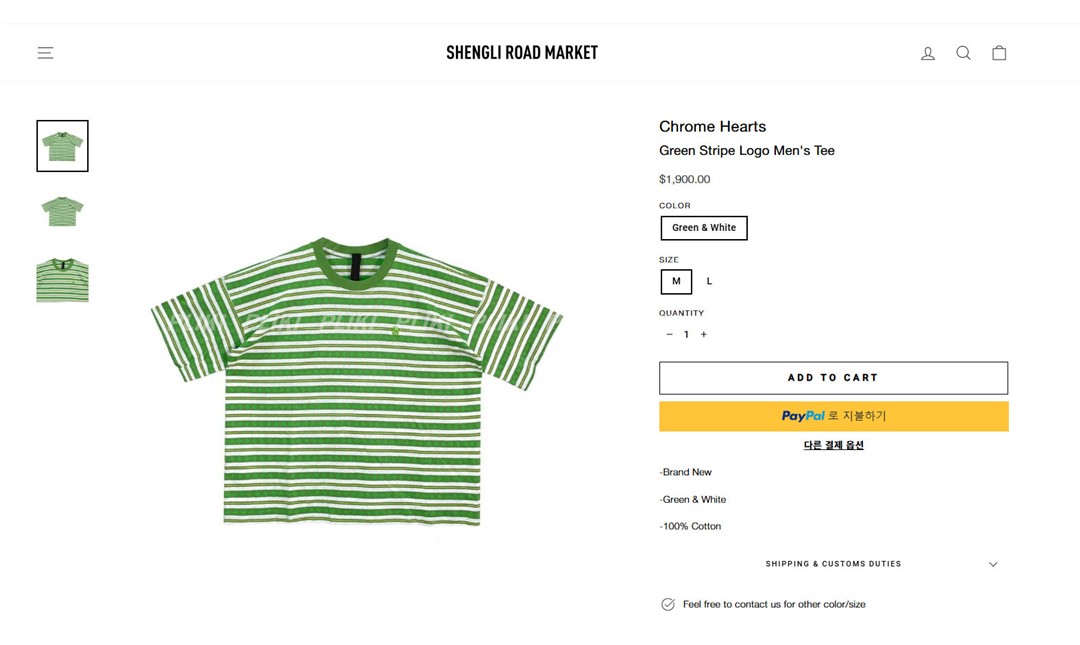Open the hamburger navigation menu
The width and height of the screenshot is (1080, 645).
click(x=45, y=53)
